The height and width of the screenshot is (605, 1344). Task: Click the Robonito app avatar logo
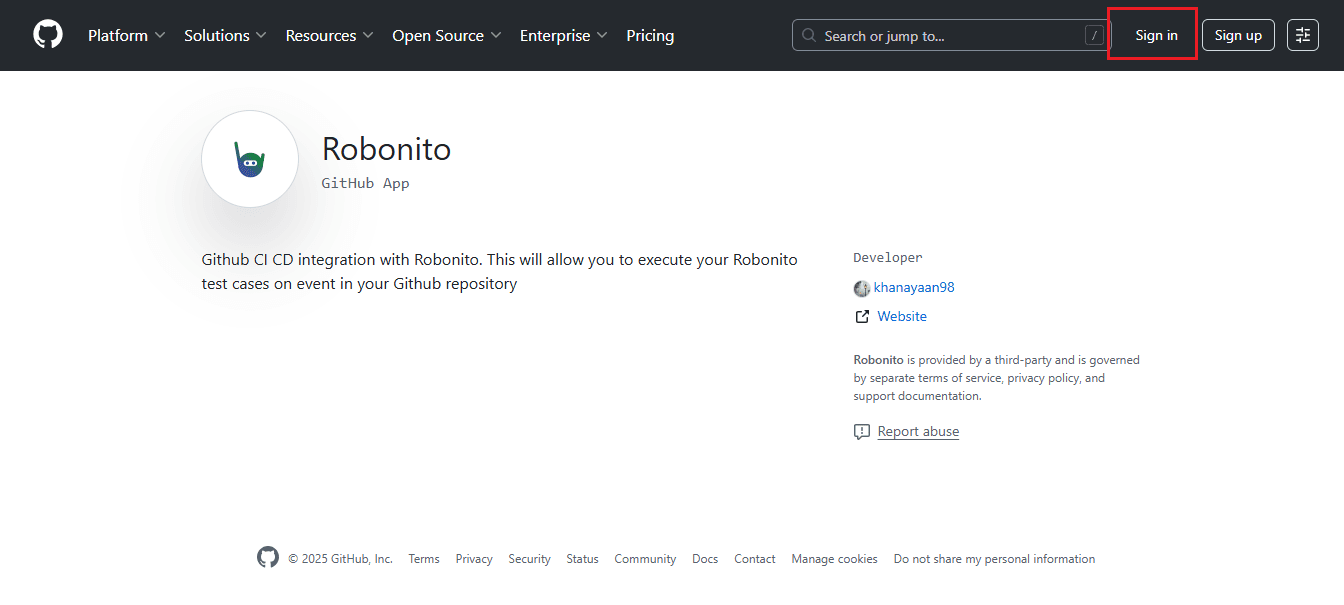250,159
